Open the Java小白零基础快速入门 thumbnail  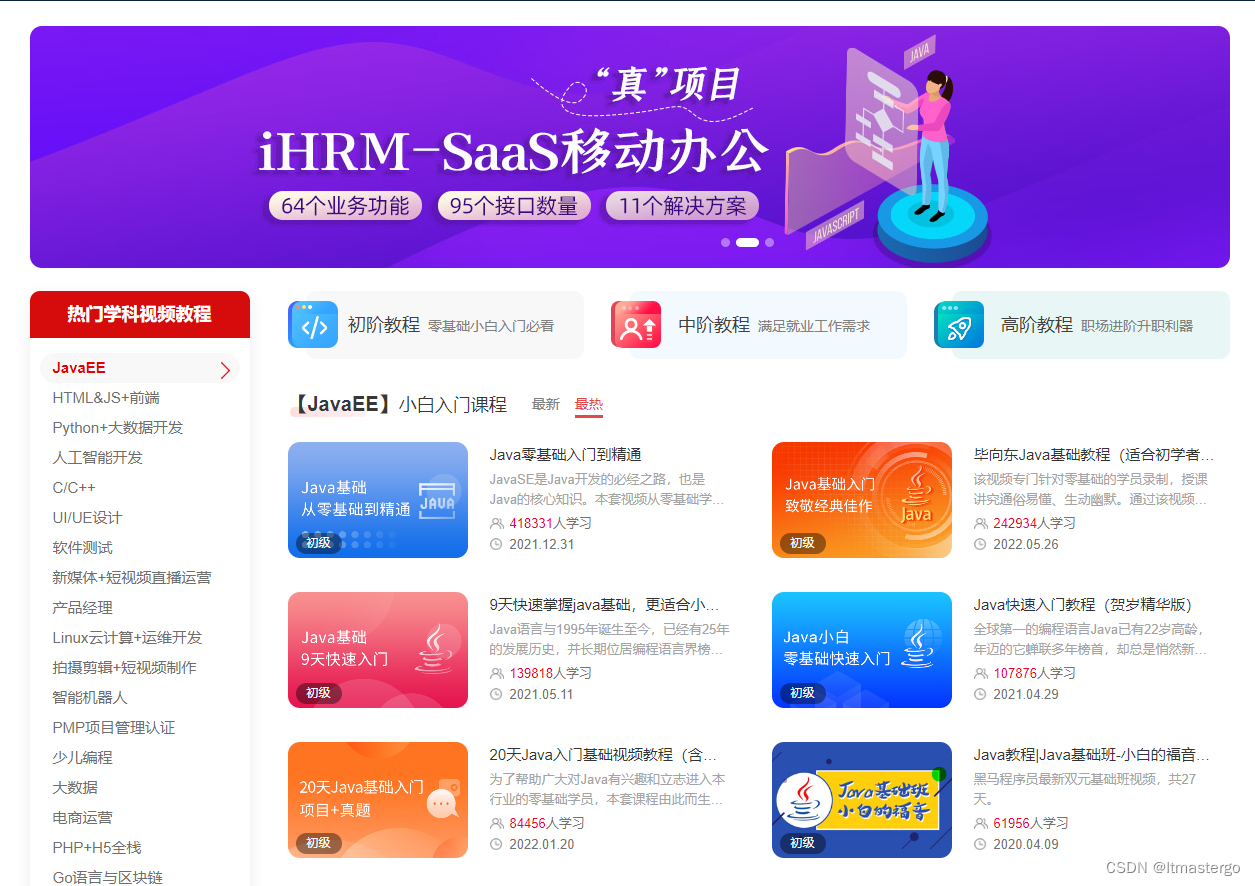tap(862, 650)
